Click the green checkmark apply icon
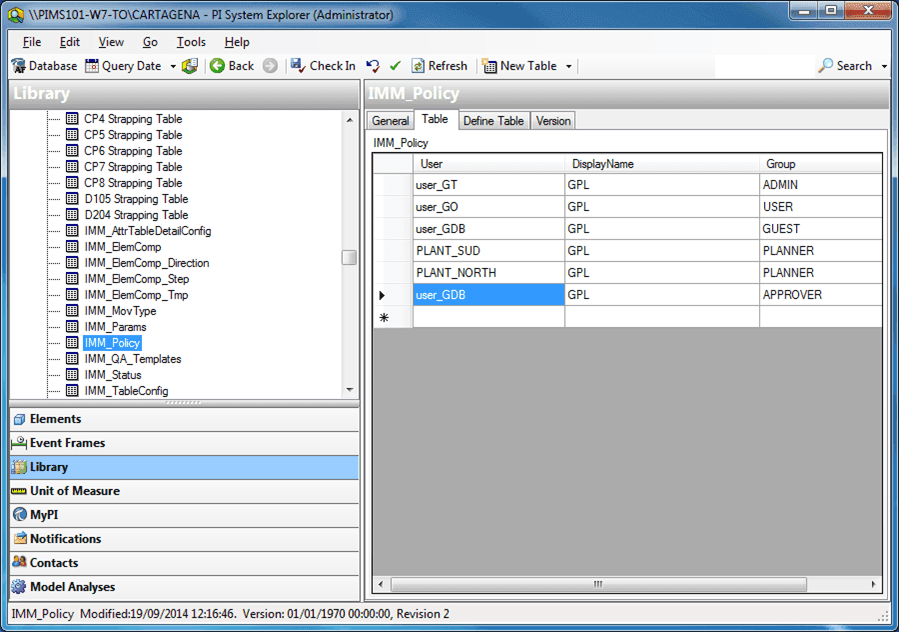The image size is (899, 632). pos(395,66)
